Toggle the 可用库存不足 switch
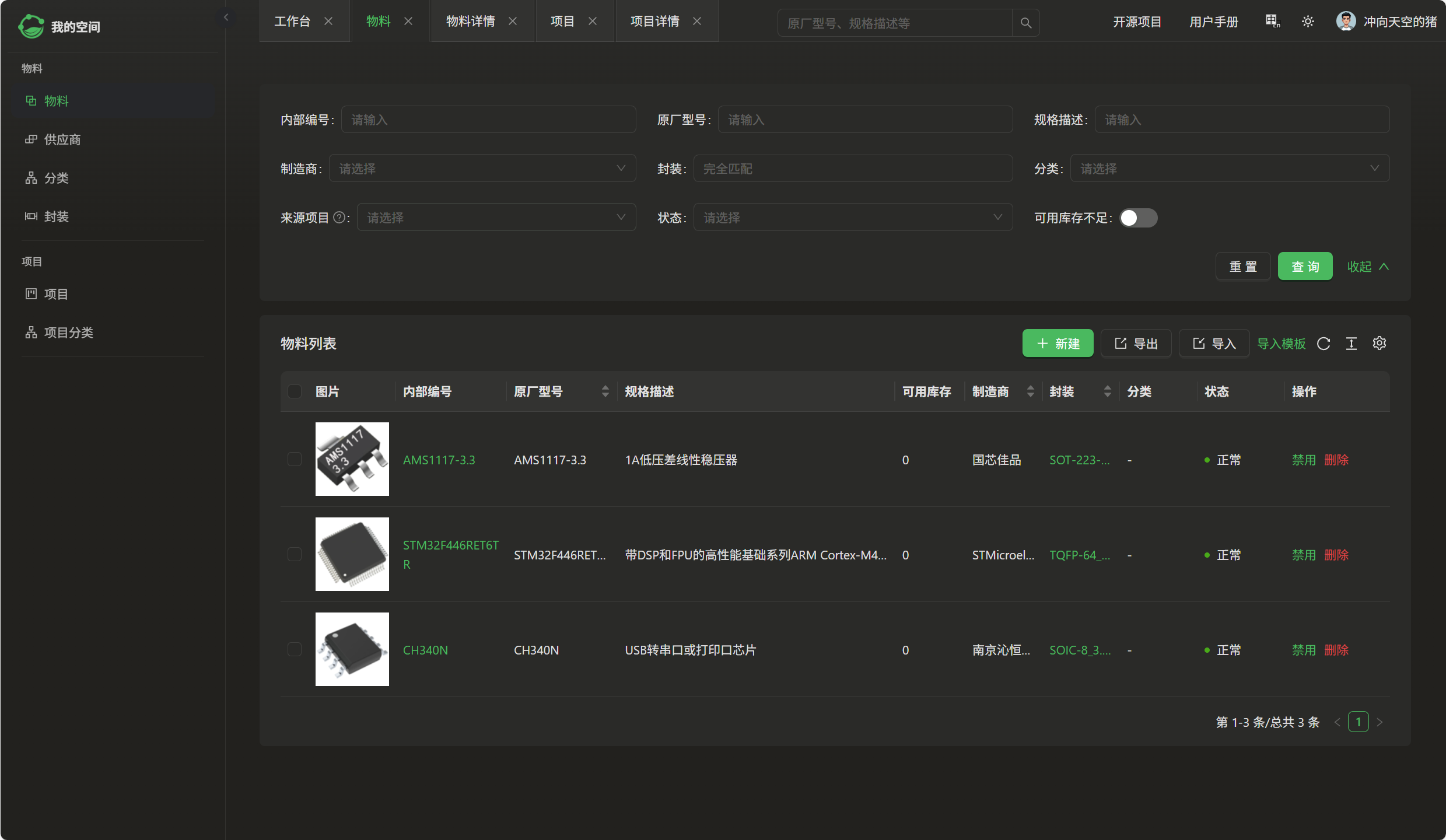Viewport: 1446px width, 840px height. (1138, 218)
